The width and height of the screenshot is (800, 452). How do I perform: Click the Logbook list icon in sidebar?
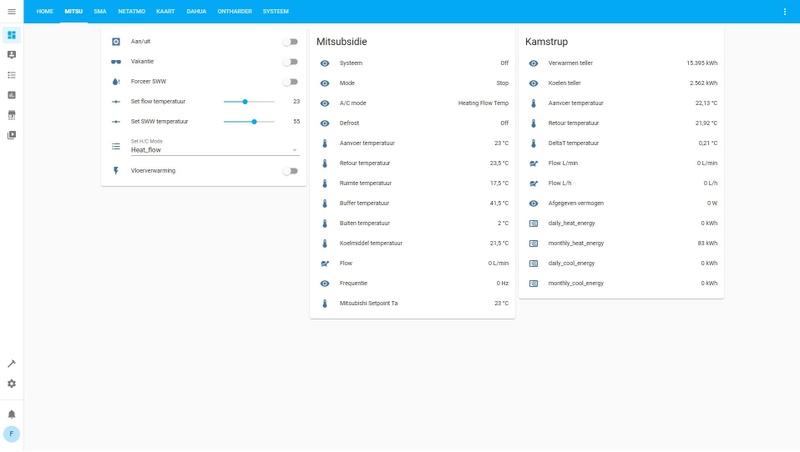pos(11,75)
